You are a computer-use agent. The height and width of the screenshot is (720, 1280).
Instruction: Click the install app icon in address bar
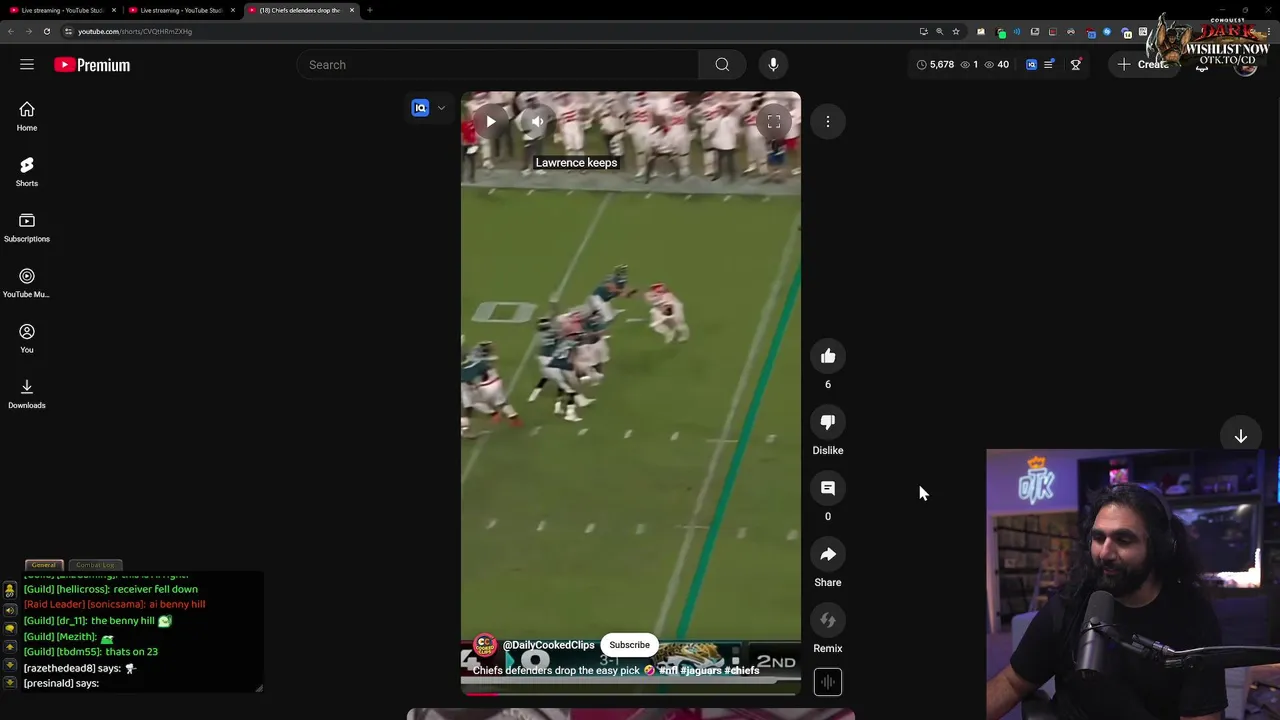pyautogui.click(x=923, y=31)
